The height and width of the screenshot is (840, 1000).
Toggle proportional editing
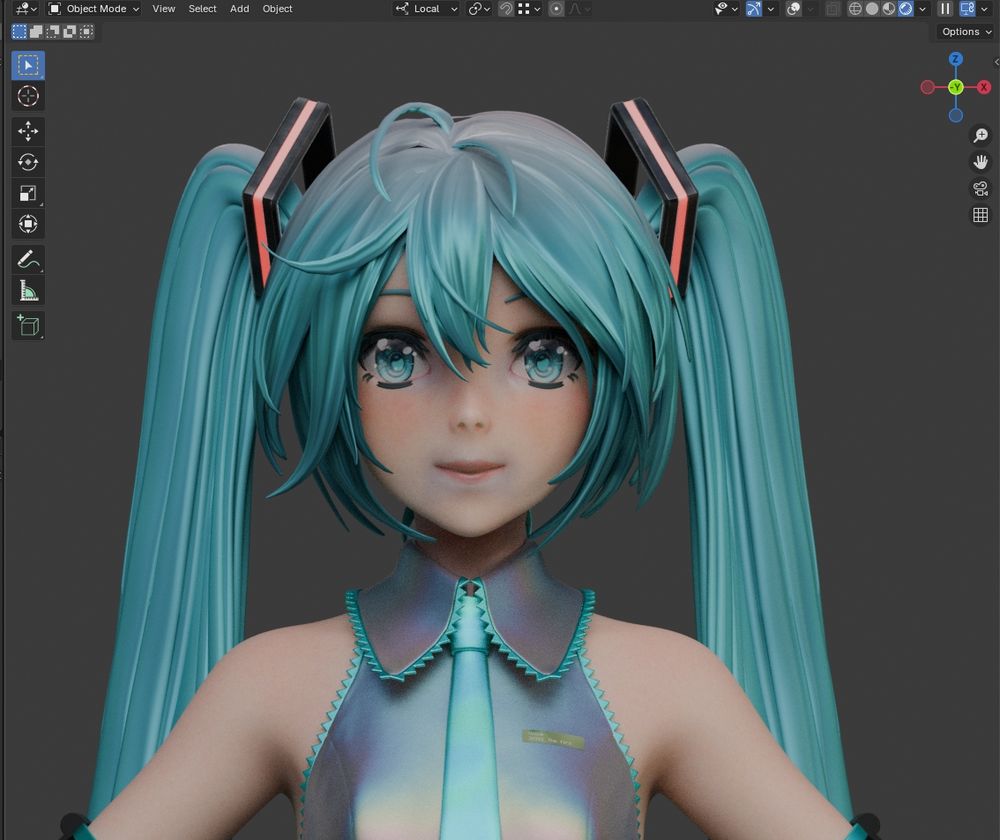(556, 9)
